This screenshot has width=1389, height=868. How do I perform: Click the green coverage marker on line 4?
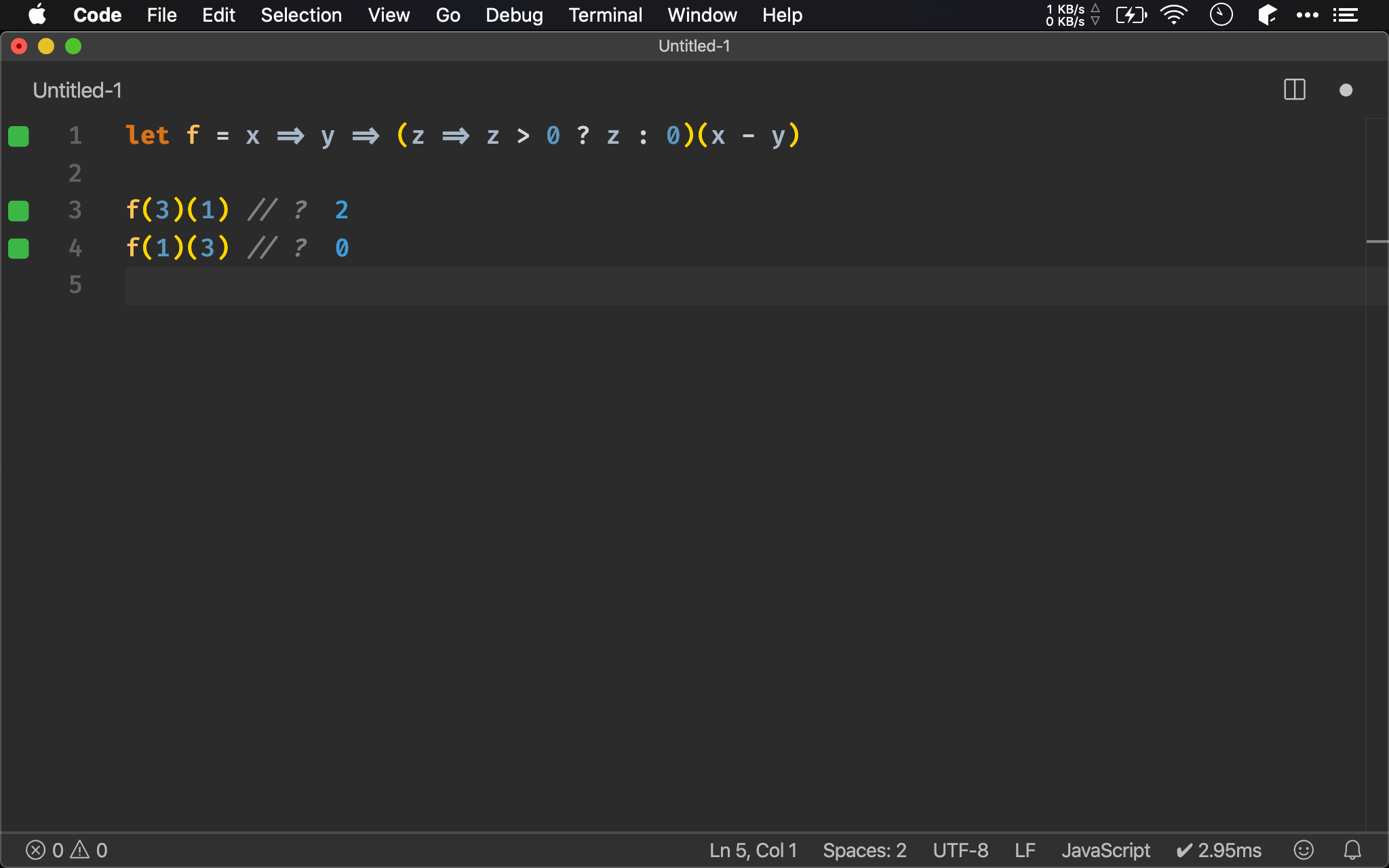(18, 248)
